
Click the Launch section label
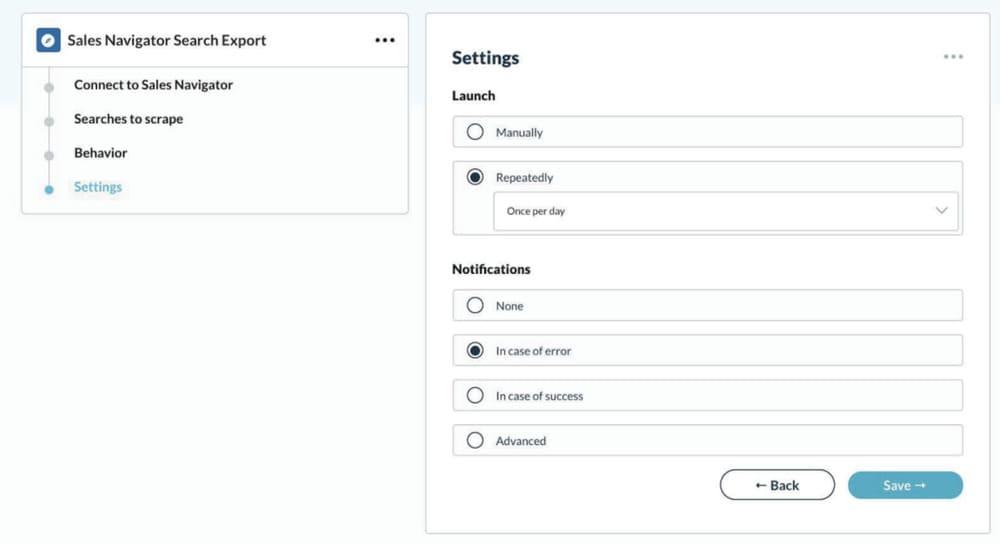[473, 96]
